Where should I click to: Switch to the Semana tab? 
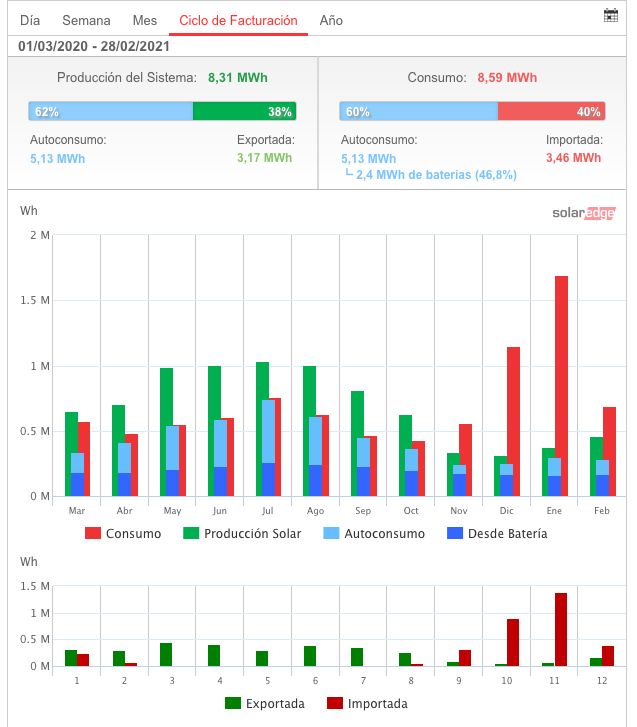point(86,20)
